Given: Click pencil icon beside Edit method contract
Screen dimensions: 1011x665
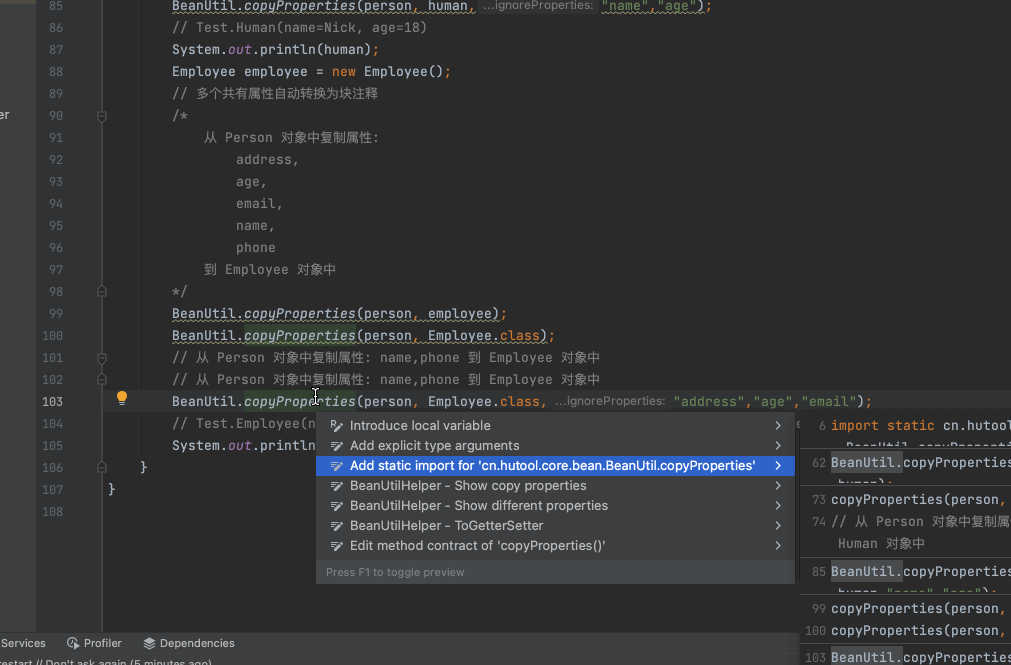Looking at the screenshot, I should point(337,546).
